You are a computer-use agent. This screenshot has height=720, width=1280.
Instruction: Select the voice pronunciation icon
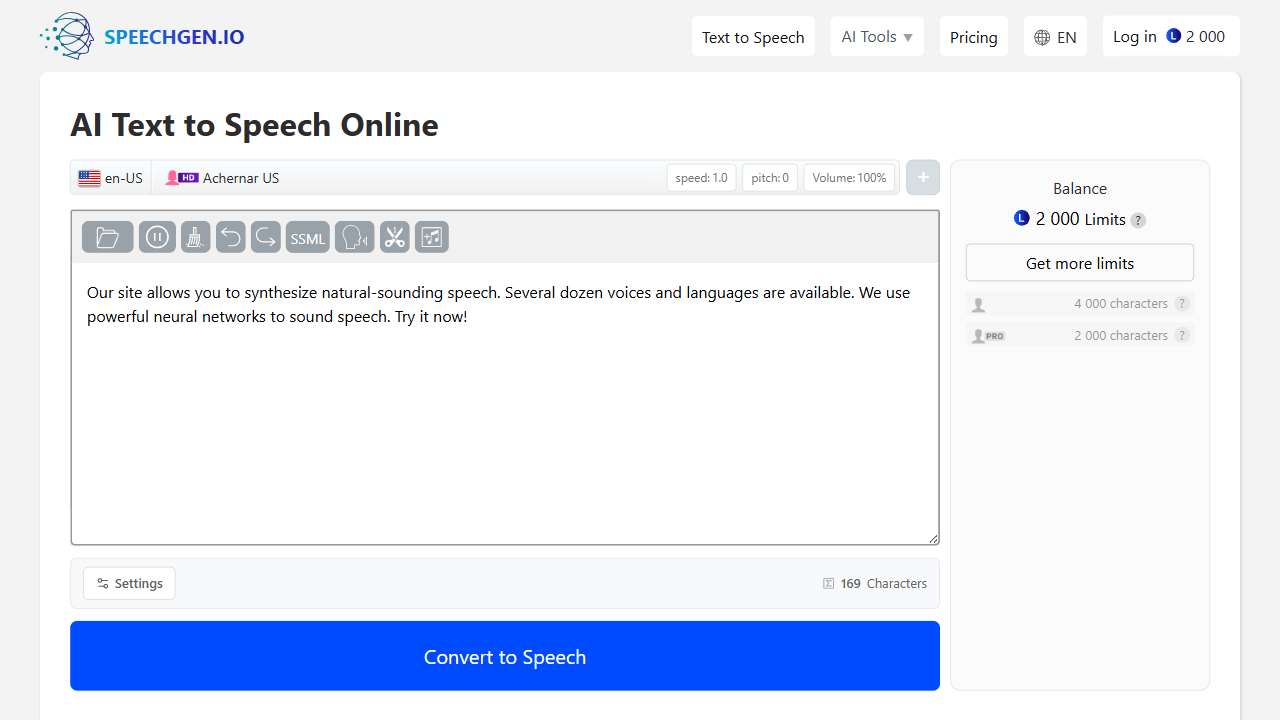click(354, 236)
